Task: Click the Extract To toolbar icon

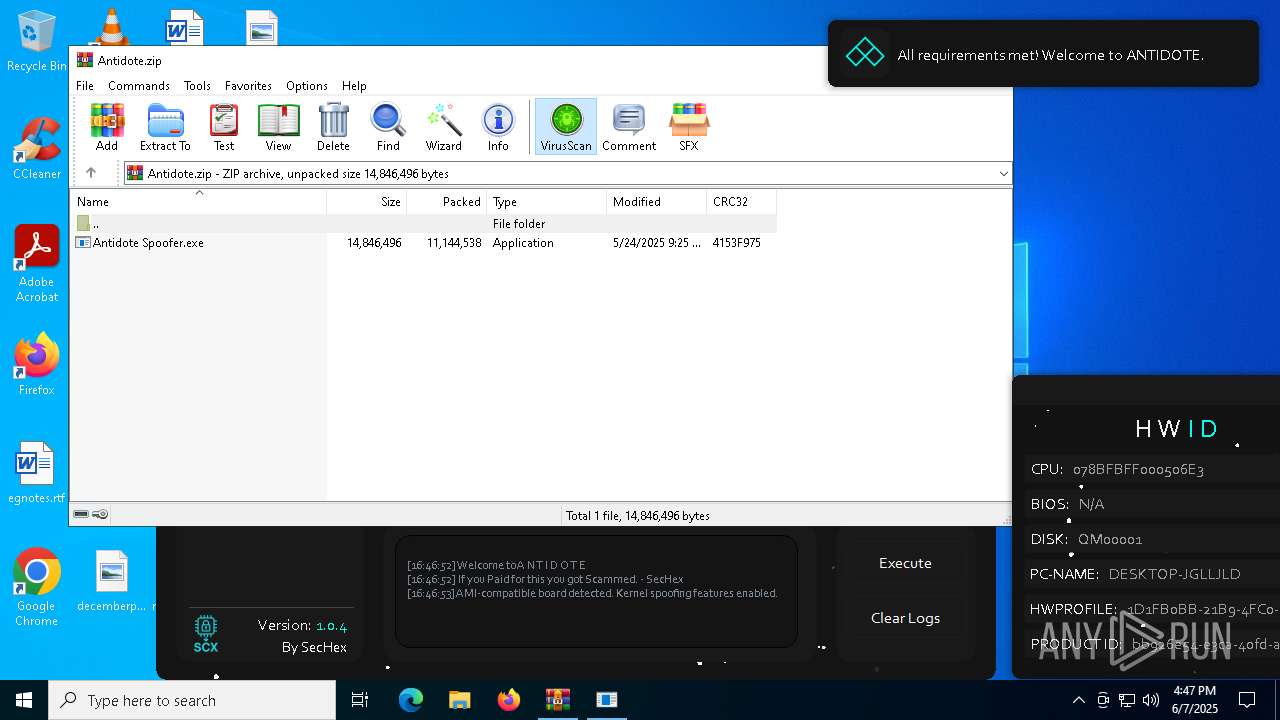Action: 165,127
